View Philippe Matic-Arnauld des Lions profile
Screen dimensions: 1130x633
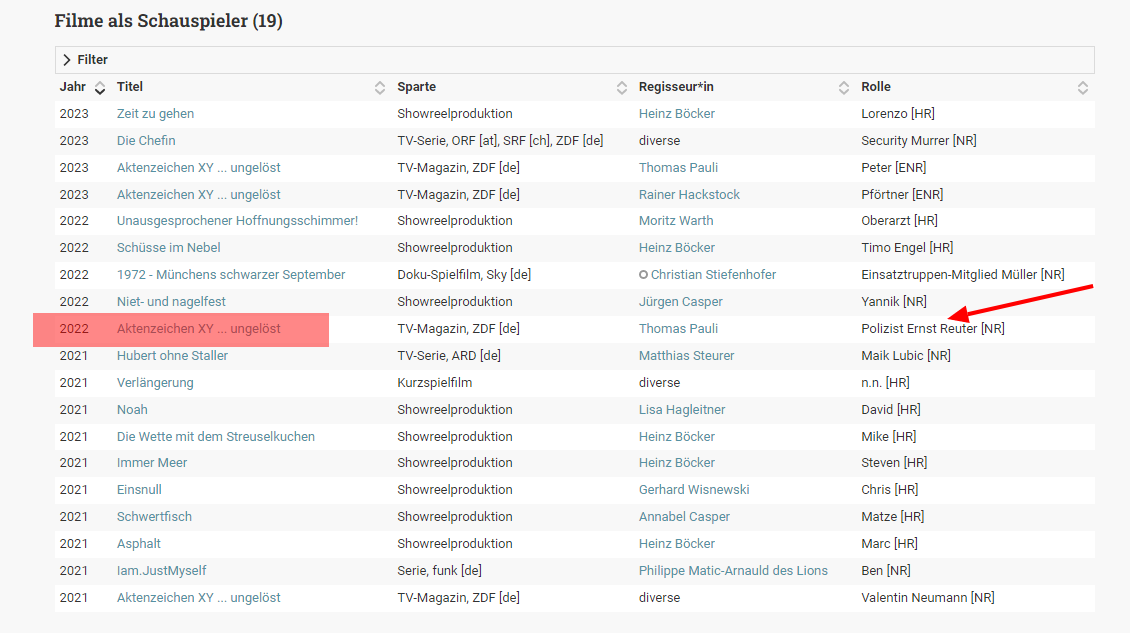(x=733, y=571)
